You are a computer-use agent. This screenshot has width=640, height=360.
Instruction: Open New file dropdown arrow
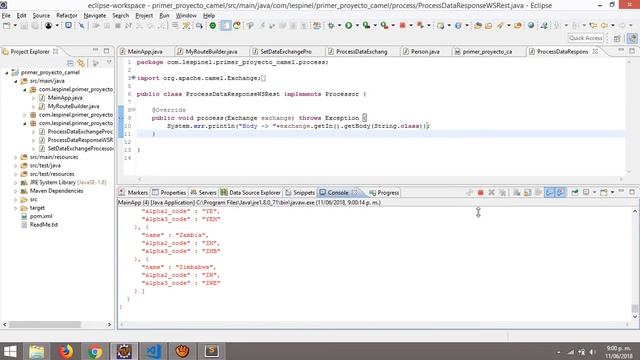point(15,26)
